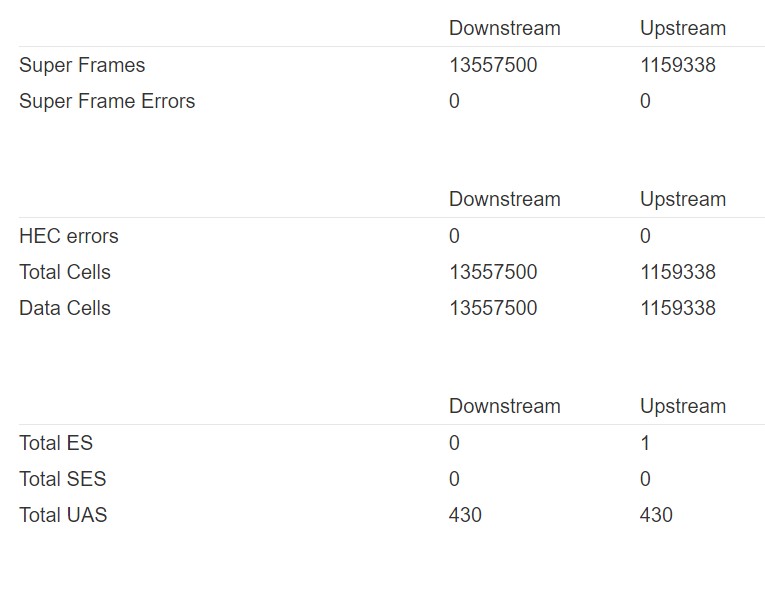Click the Downstream header above HEC errors
The height and width of the screenshot is (594, 765).
(504, 199)
